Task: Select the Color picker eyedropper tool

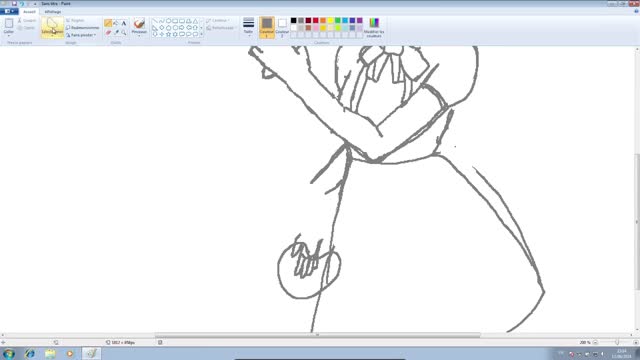Action: 116,32
